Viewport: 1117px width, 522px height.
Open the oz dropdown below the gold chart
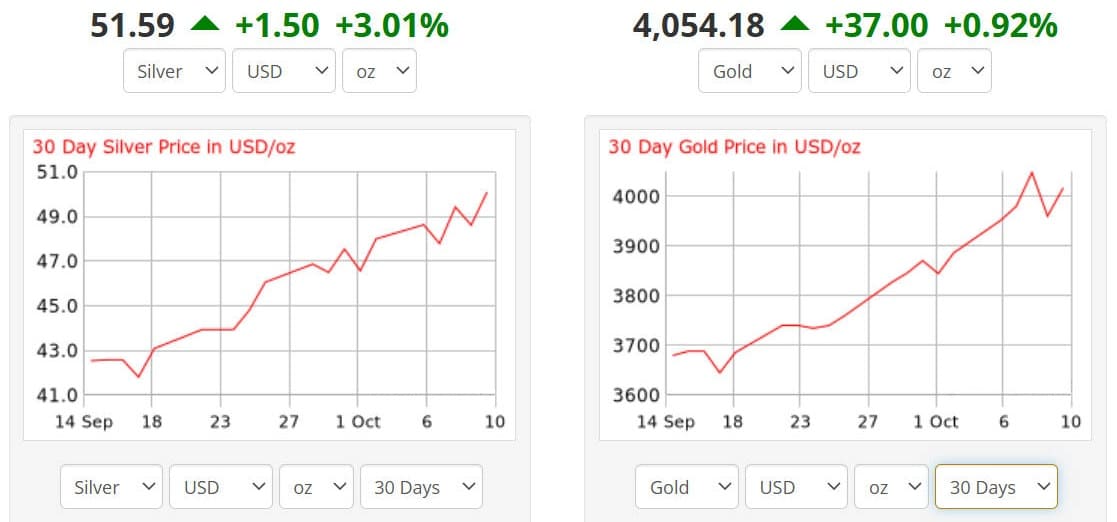click(x=892, y=488)
